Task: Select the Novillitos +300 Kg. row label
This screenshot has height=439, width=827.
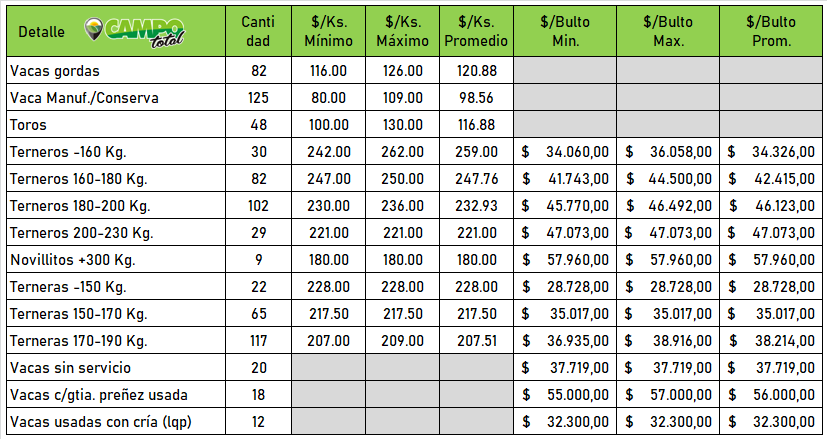Action: click(72, 260)
